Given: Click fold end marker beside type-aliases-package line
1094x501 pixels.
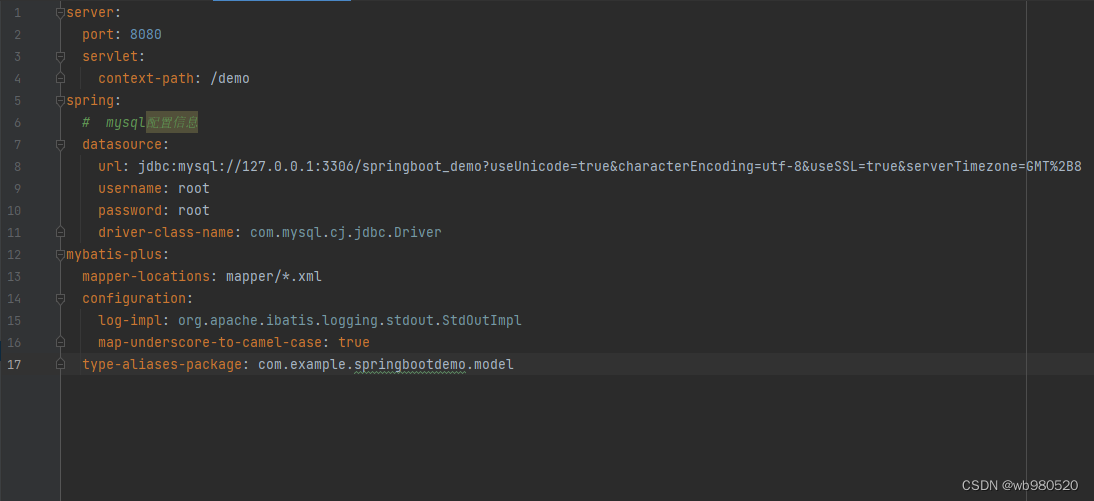Looking at the screenshot, I should (61, 364).
